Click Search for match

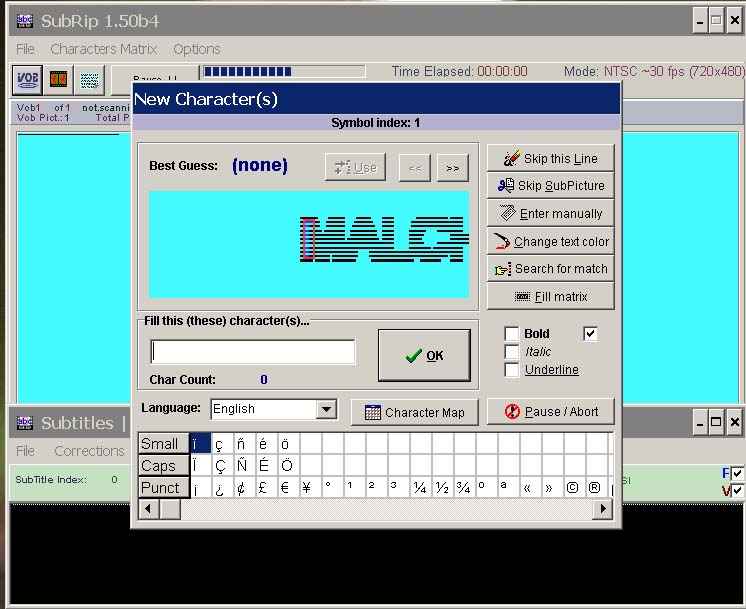pos(550,269)
